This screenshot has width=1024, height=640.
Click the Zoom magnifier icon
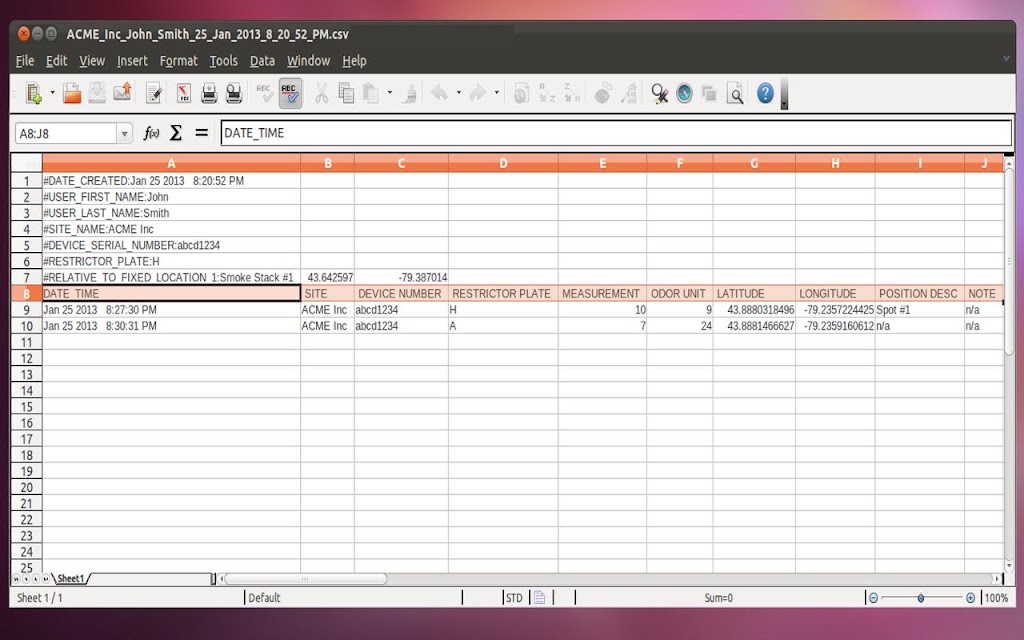tap(735, 93)
